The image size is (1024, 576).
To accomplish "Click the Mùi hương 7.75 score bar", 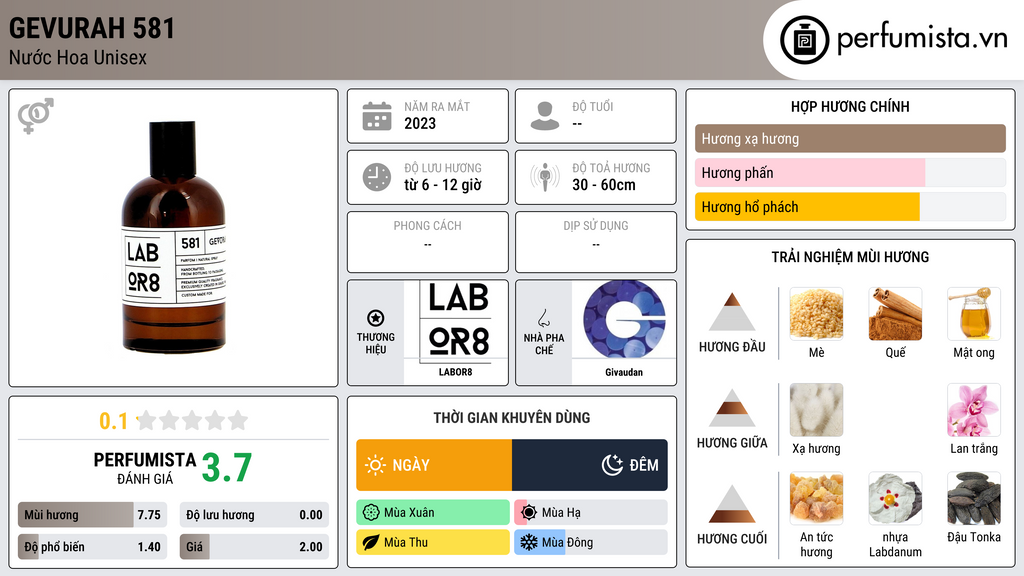I will (93, 515).
